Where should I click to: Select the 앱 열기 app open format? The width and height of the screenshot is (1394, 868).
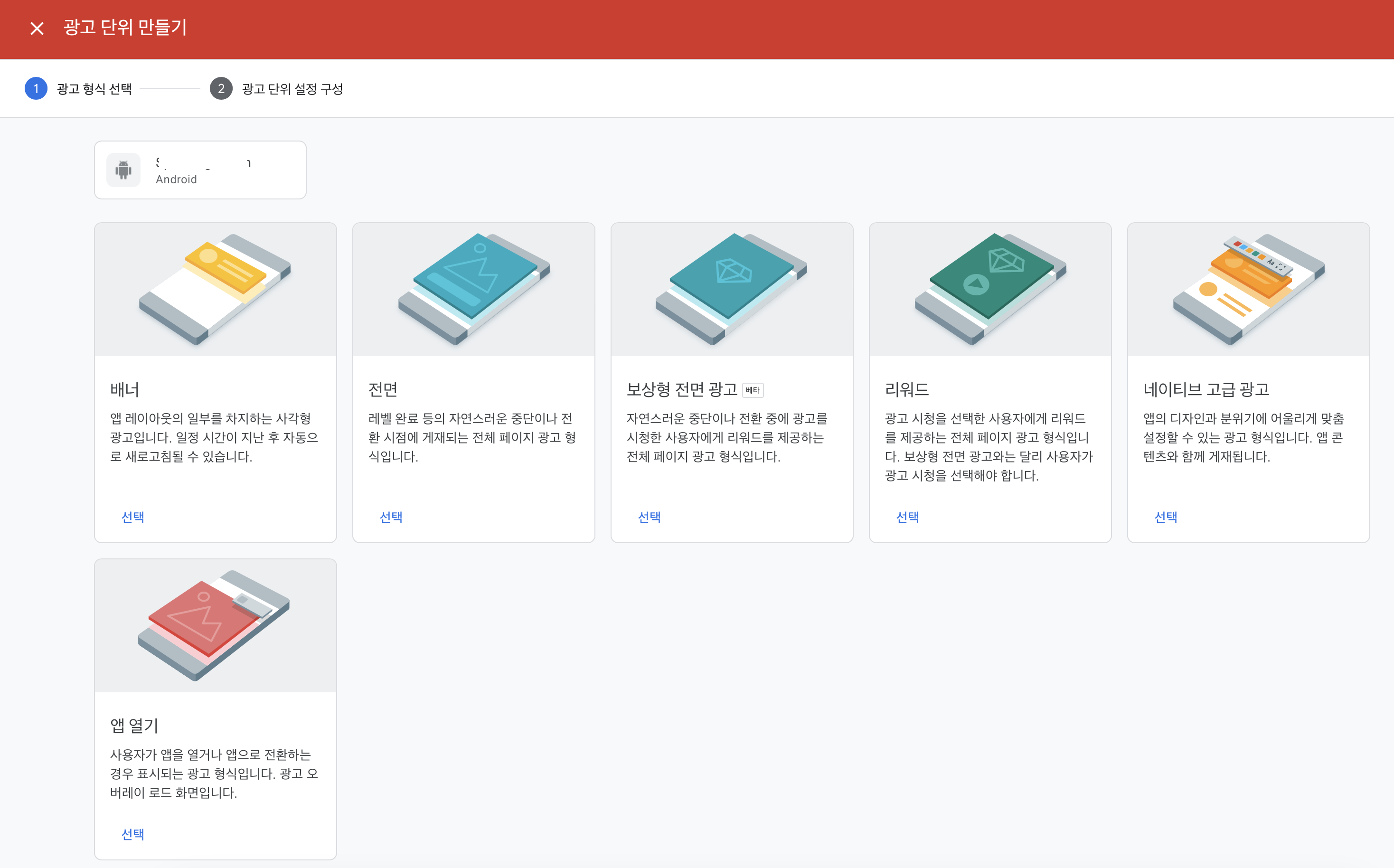132,834
